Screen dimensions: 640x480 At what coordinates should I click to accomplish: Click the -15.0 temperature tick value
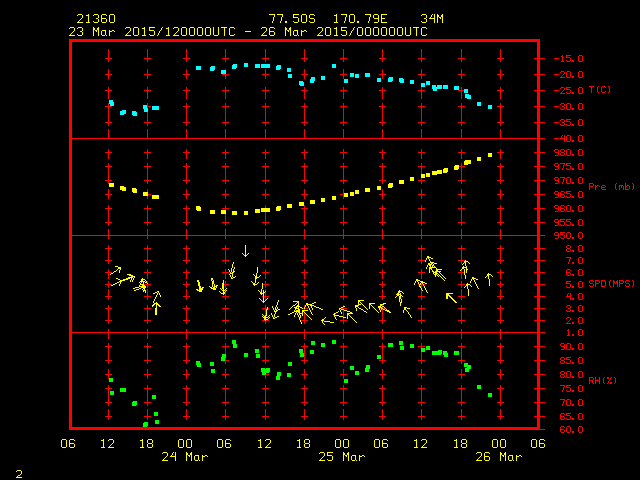569,58
